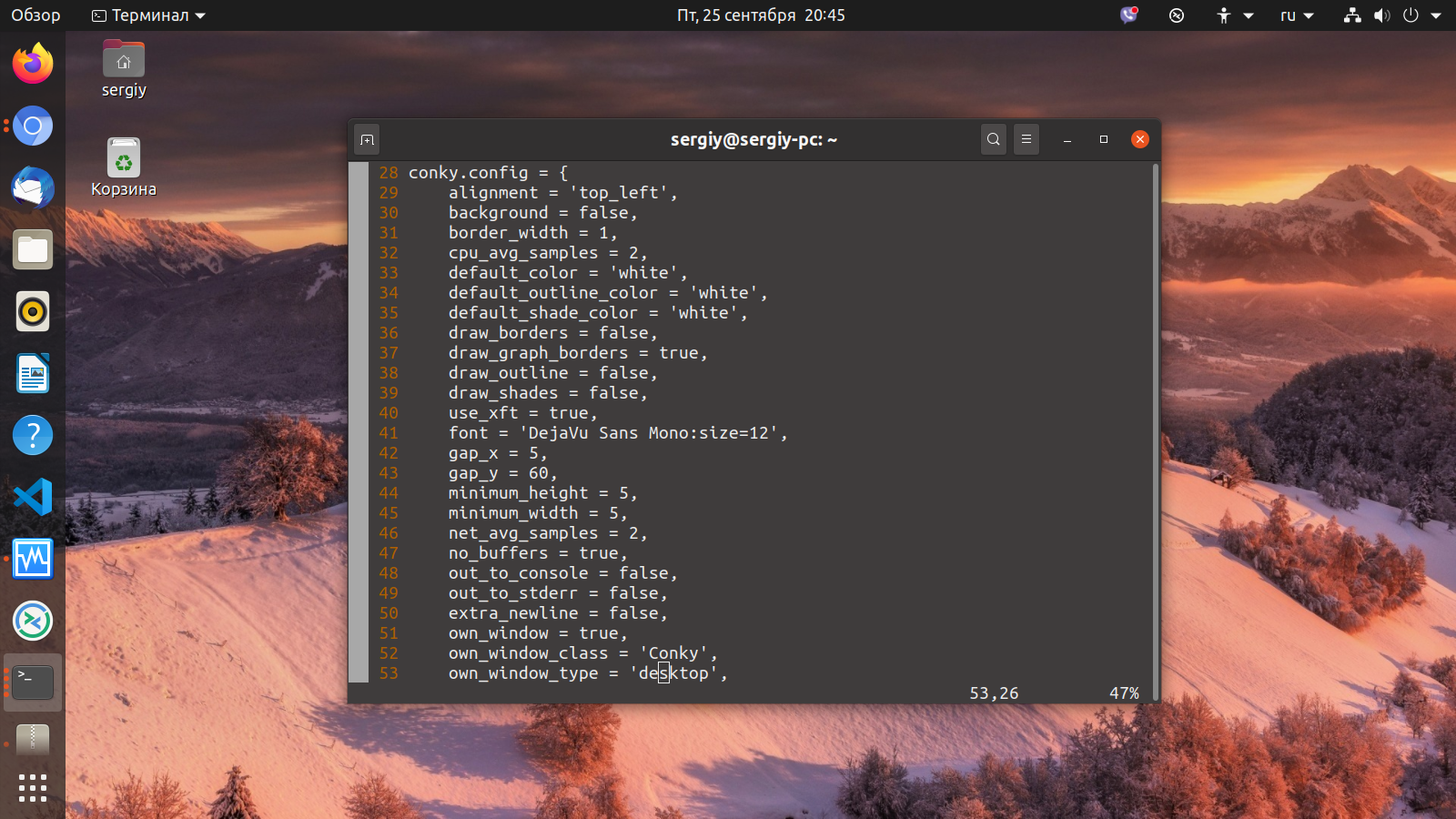Open Thunderbird mail from the dock
The image size is (1456, 819).
[33, 187]
